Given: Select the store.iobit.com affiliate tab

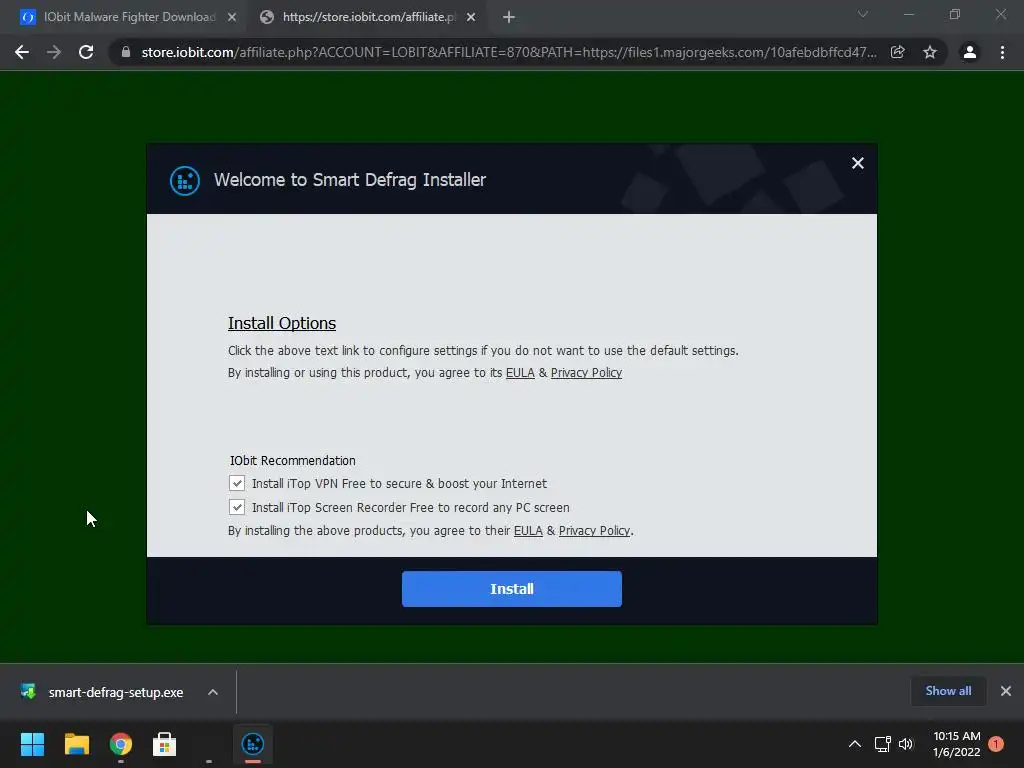Looking at the screenshot, I should (x=369, y=17).
